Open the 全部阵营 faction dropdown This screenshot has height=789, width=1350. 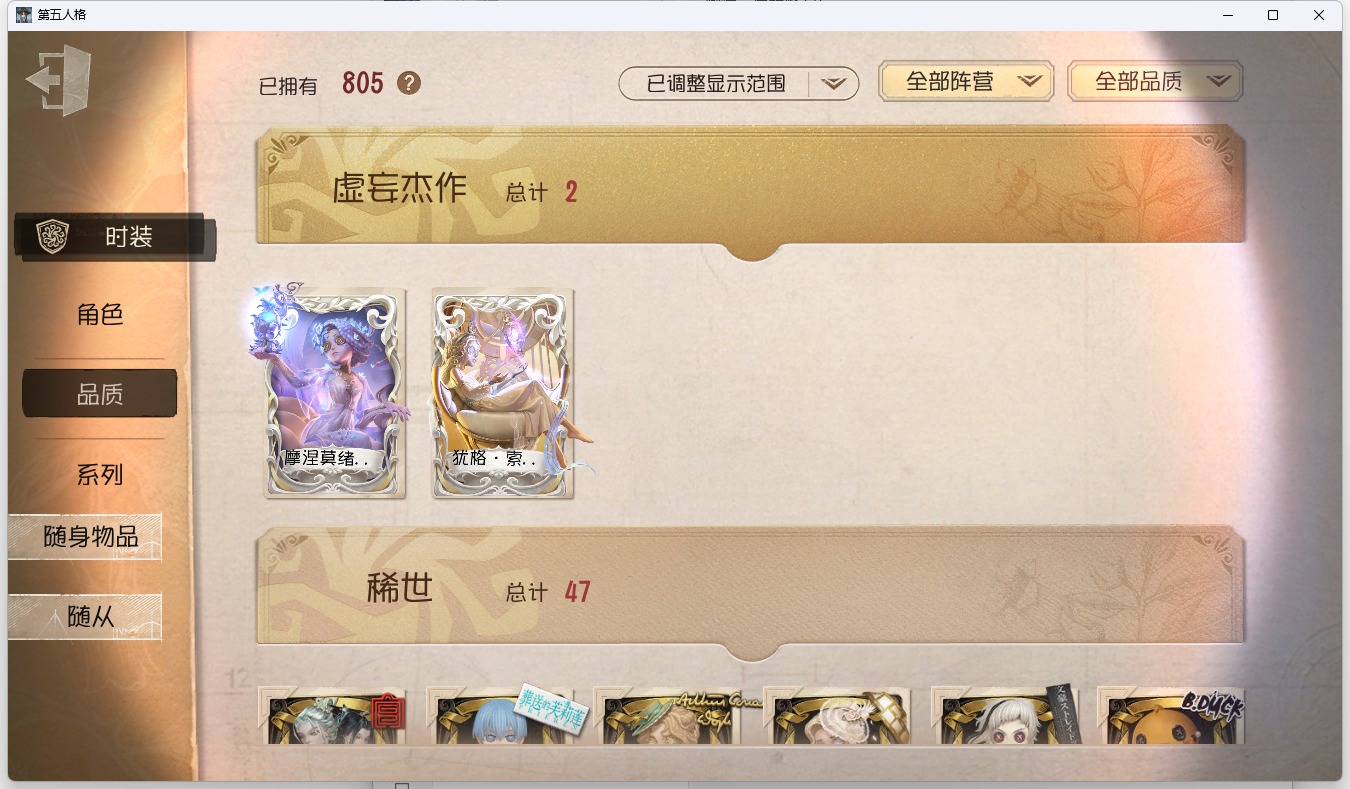click(x=966, y=82)
